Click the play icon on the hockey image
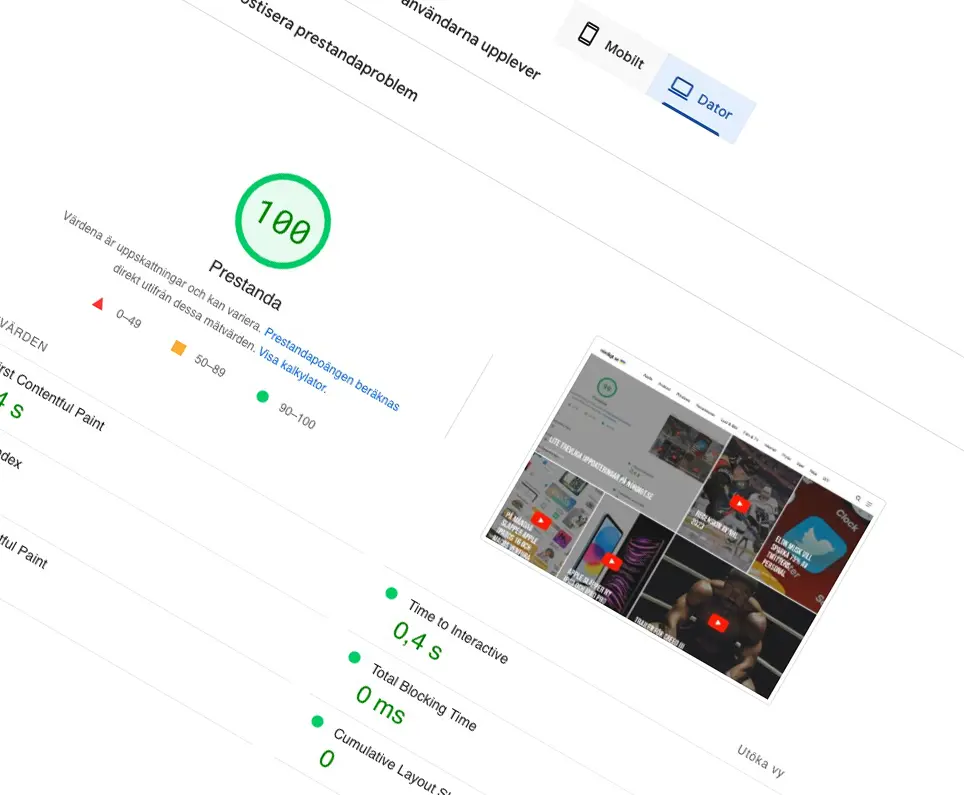 pyautogui.click(x=739, y=503)
